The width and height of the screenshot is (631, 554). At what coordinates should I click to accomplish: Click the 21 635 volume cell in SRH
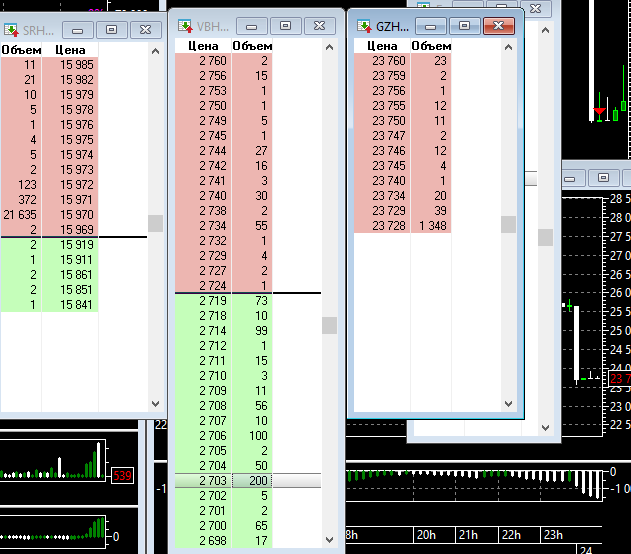pos(21,215)
